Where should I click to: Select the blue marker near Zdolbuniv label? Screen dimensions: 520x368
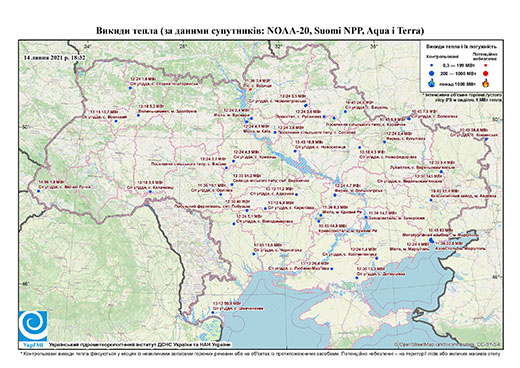[138, 115]
